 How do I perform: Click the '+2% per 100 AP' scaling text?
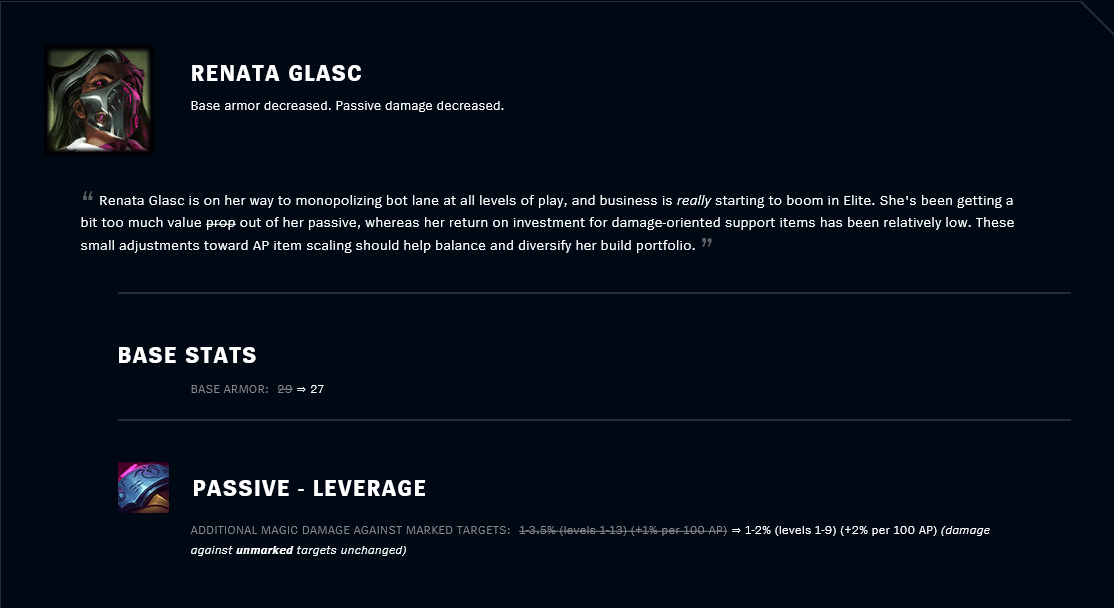[889, 530]
